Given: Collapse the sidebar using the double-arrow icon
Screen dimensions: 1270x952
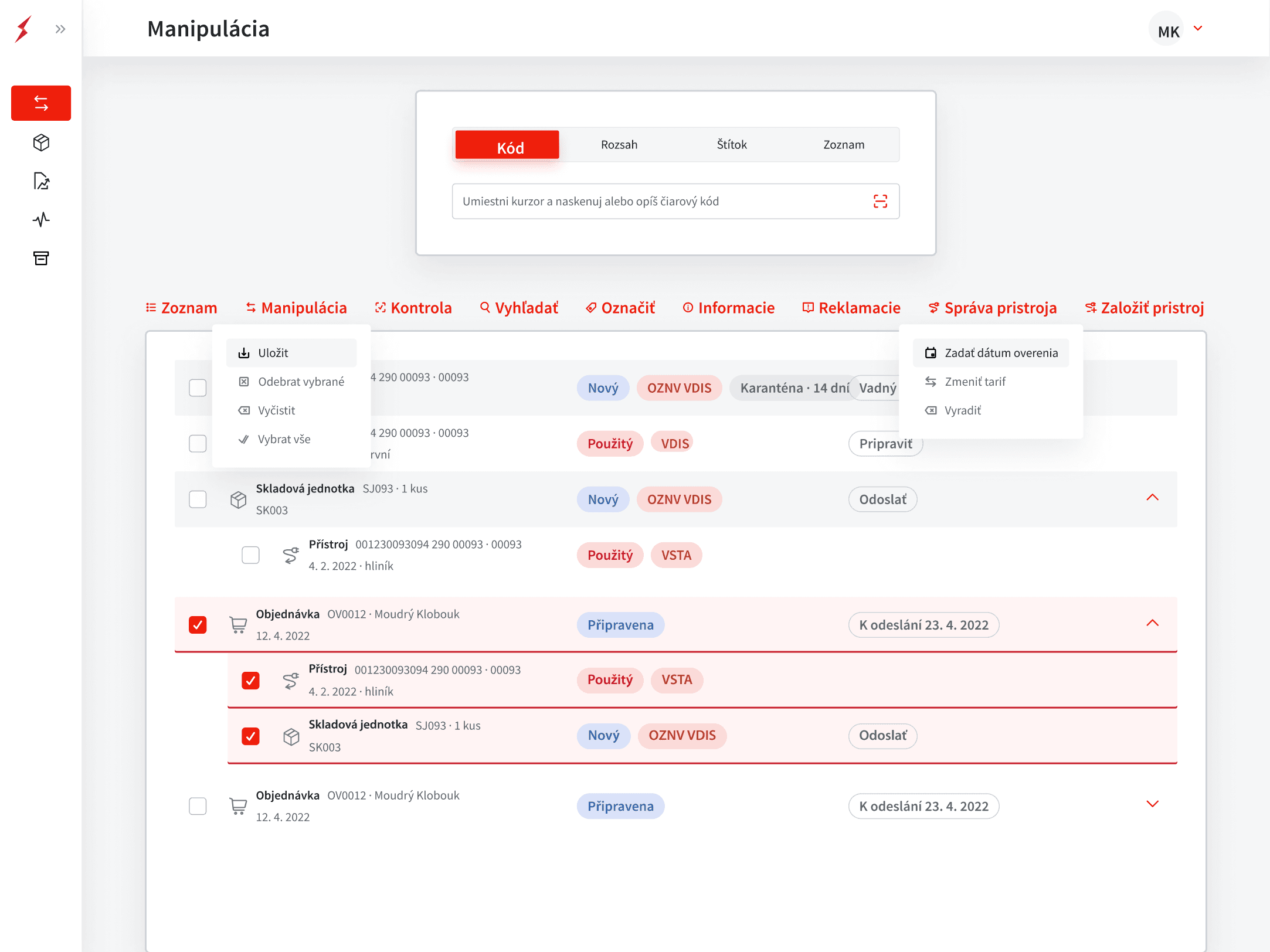Looking at the screenshot, I should tap(60, 29).
